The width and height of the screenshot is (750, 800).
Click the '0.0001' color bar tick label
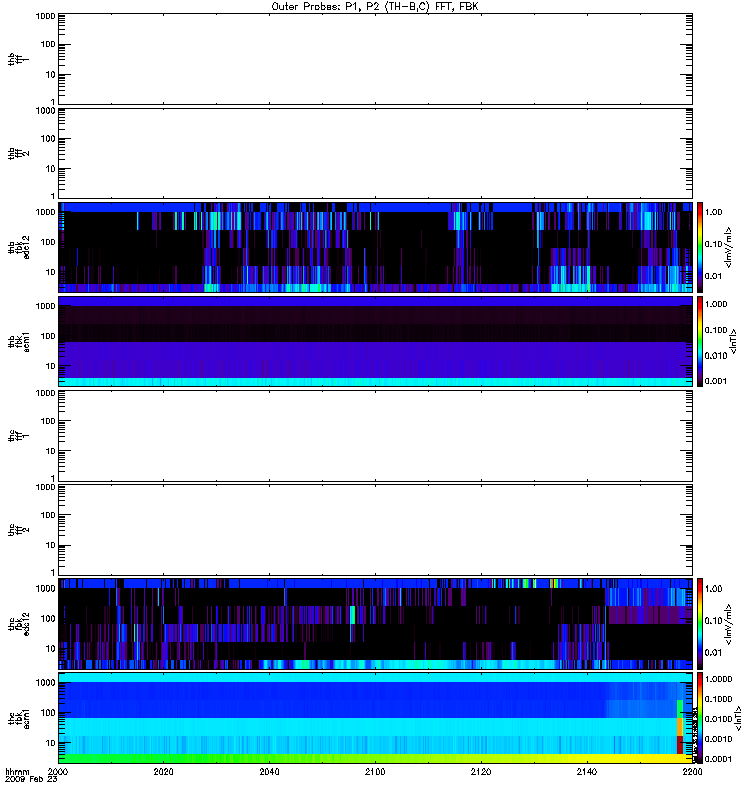tap(718, 759)
